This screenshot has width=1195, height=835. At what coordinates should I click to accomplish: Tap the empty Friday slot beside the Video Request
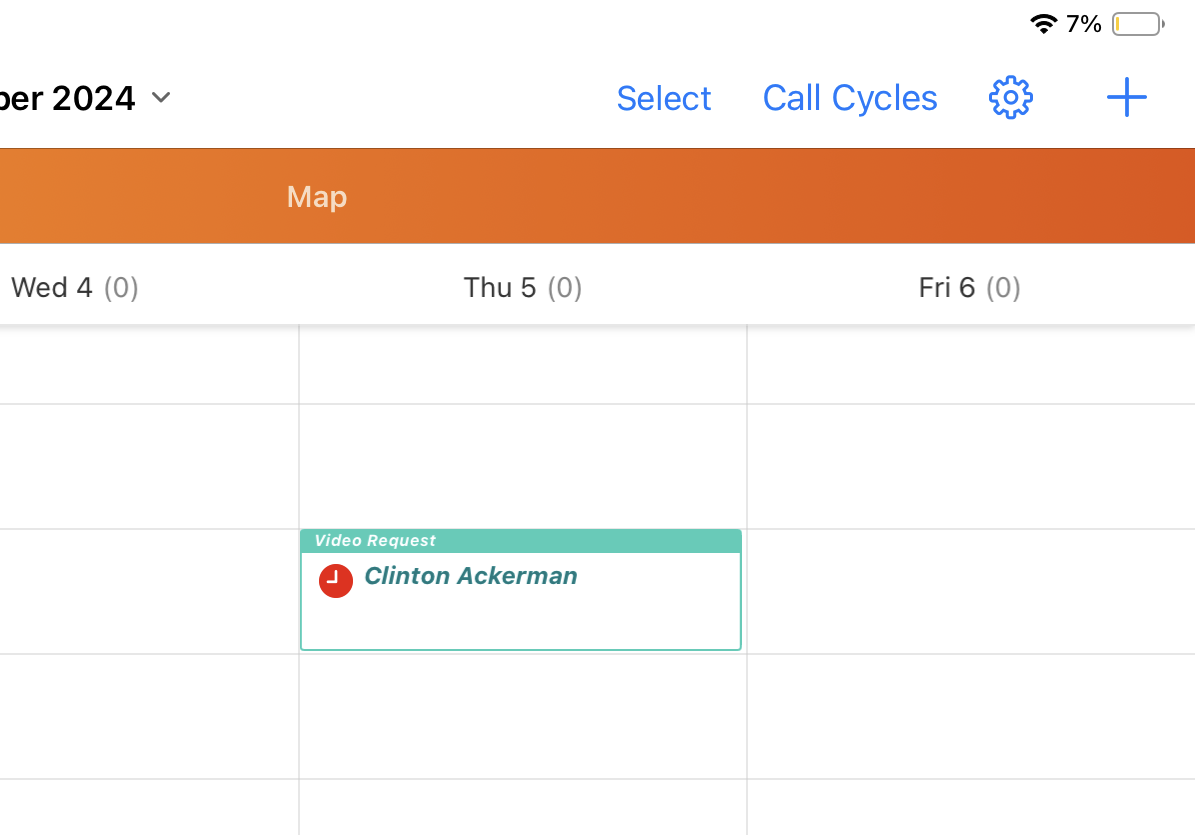coord(970,591)
